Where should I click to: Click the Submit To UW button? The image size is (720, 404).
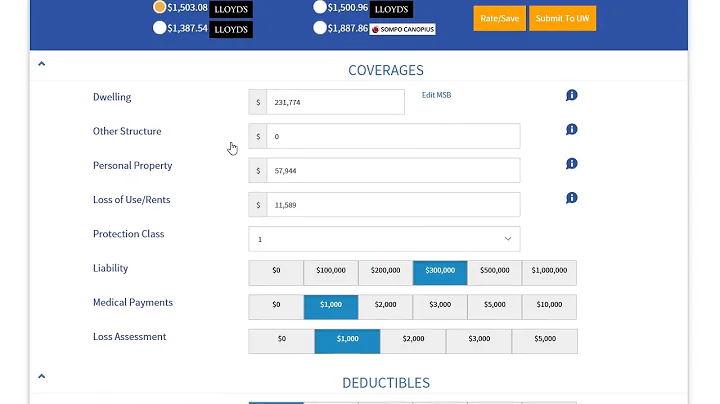(x=562, y=18)
